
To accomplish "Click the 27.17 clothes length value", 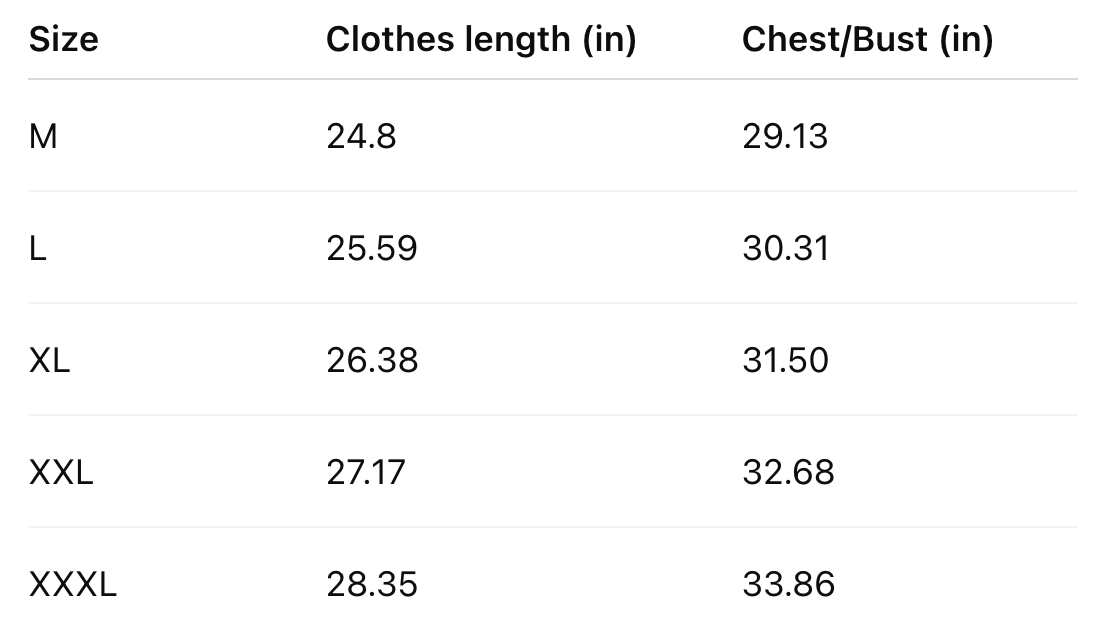I will tap(366, 472).
